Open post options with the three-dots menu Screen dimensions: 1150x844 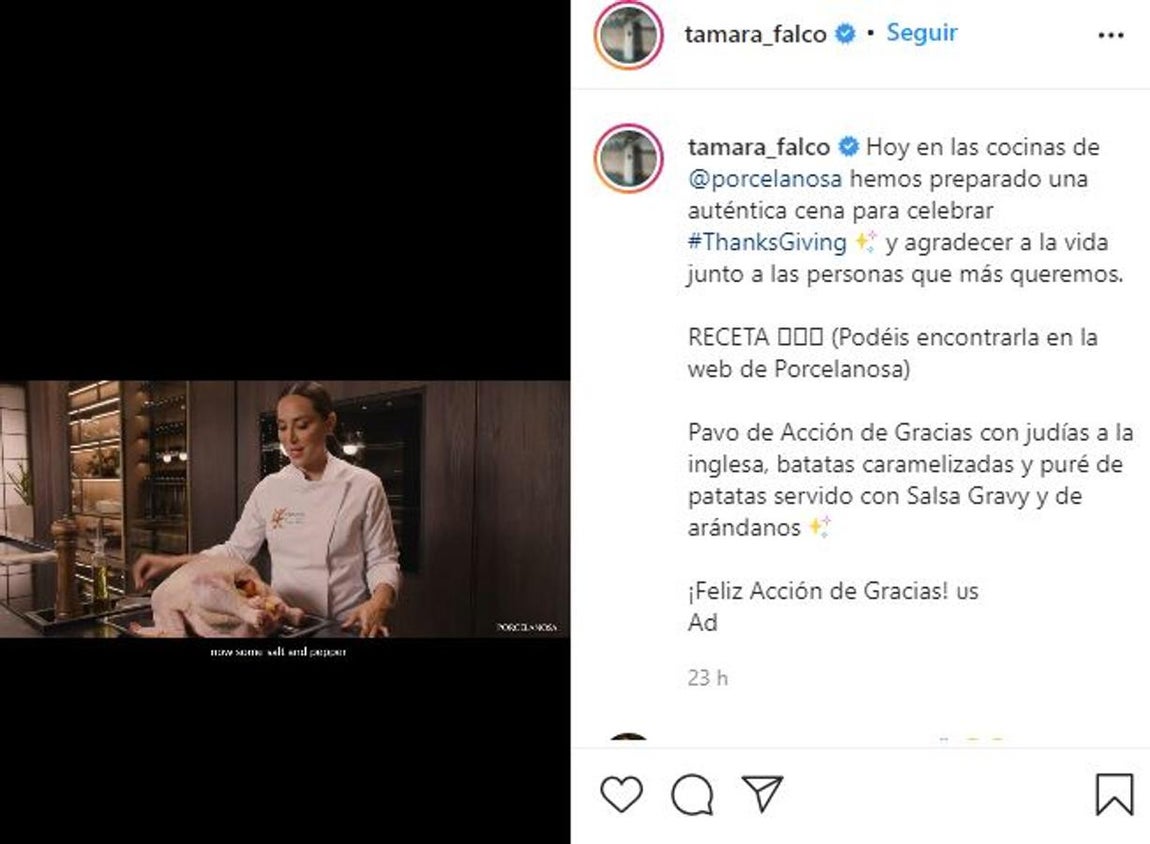tap(1110, 35)
